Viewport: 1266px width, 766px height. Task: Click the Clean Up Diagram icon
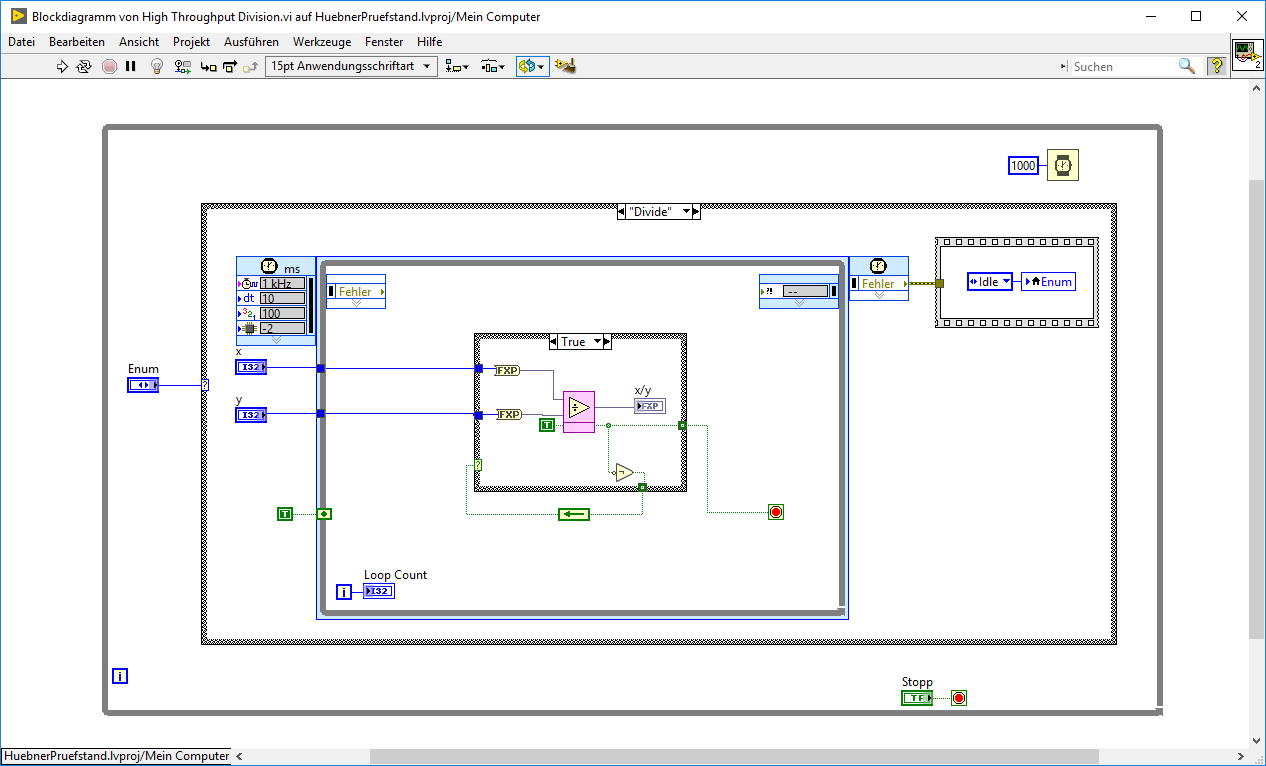(x=565, y=66)
